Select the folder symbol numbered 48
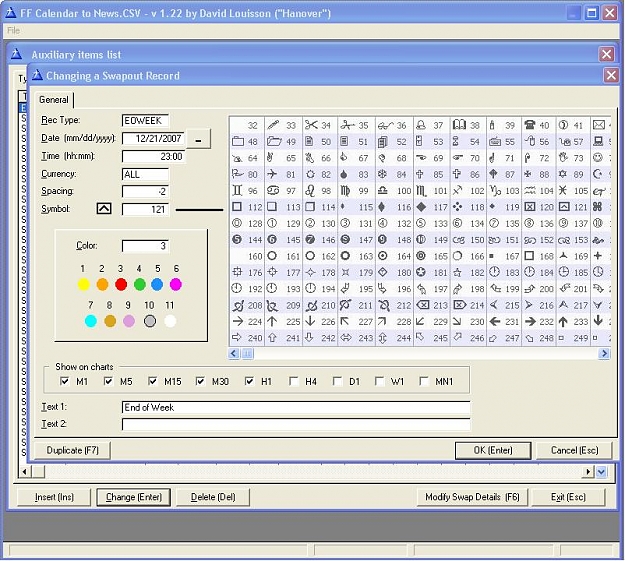625x561 pixels. tap(238, 141)
